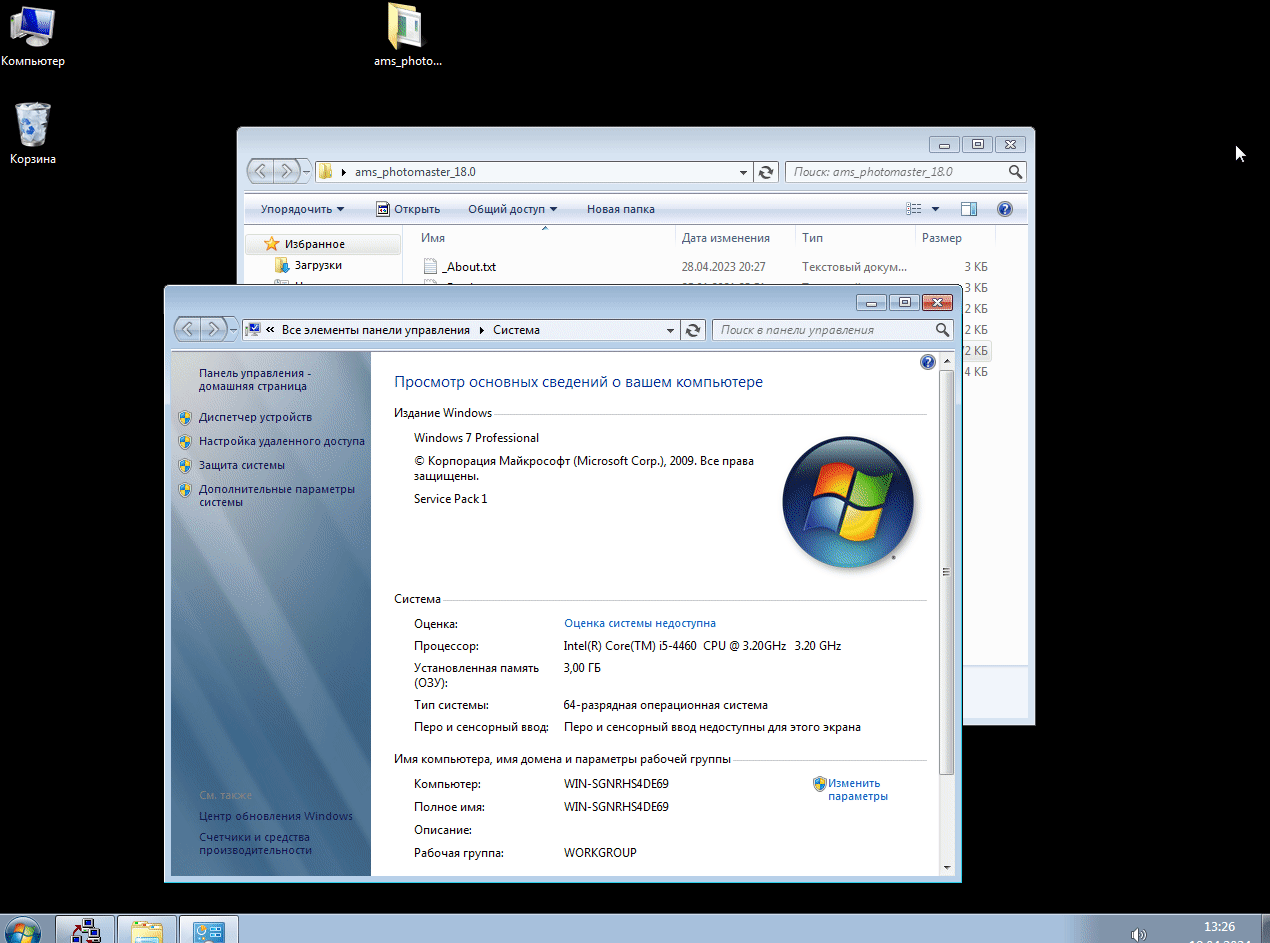Open Дополнительные параметры системы link
Image resolution: width=1270 pixels, height=943 pixels.
pos(276,496)
